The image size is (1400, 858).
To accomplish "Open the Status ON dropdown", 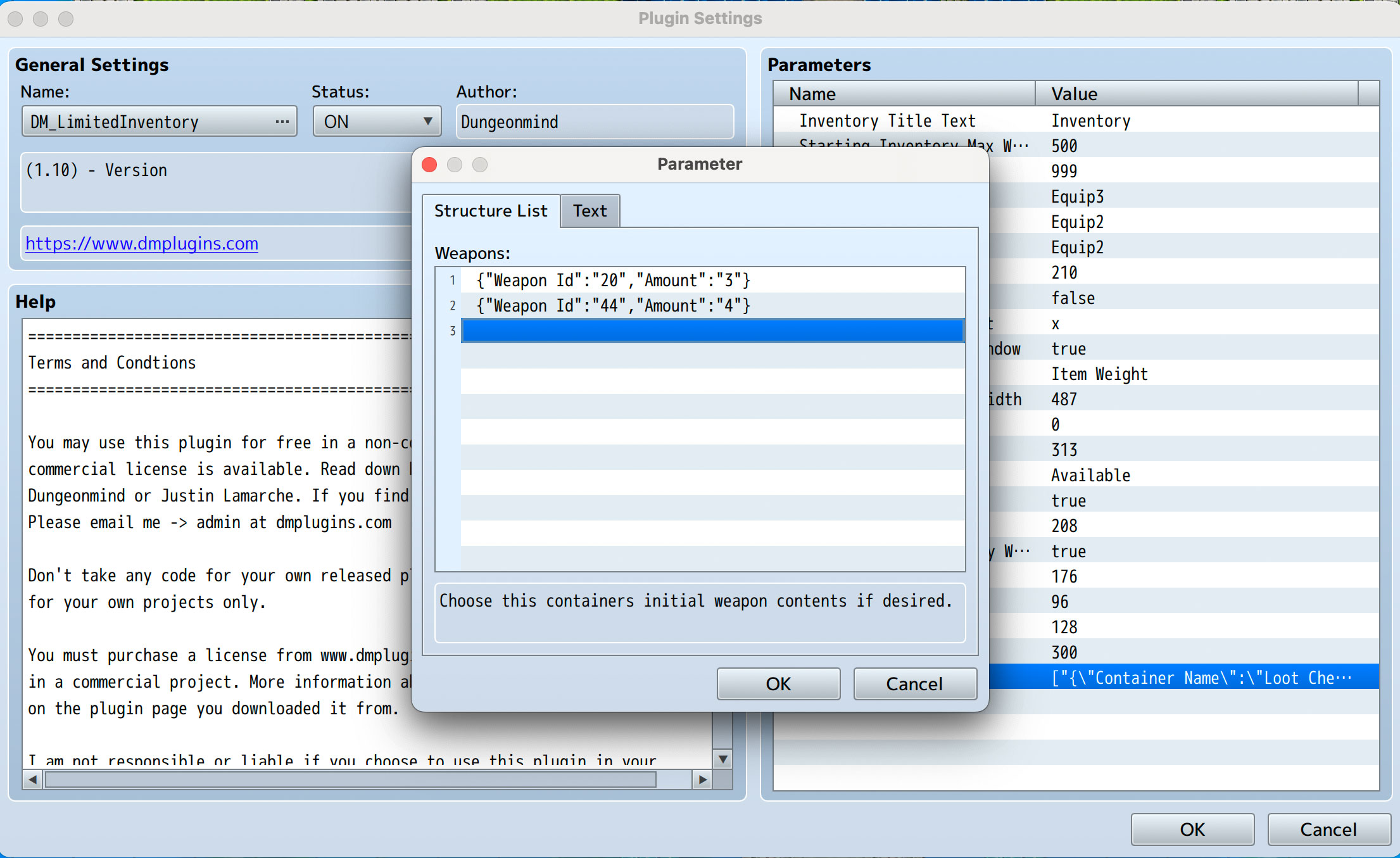I will pos(377,122).
